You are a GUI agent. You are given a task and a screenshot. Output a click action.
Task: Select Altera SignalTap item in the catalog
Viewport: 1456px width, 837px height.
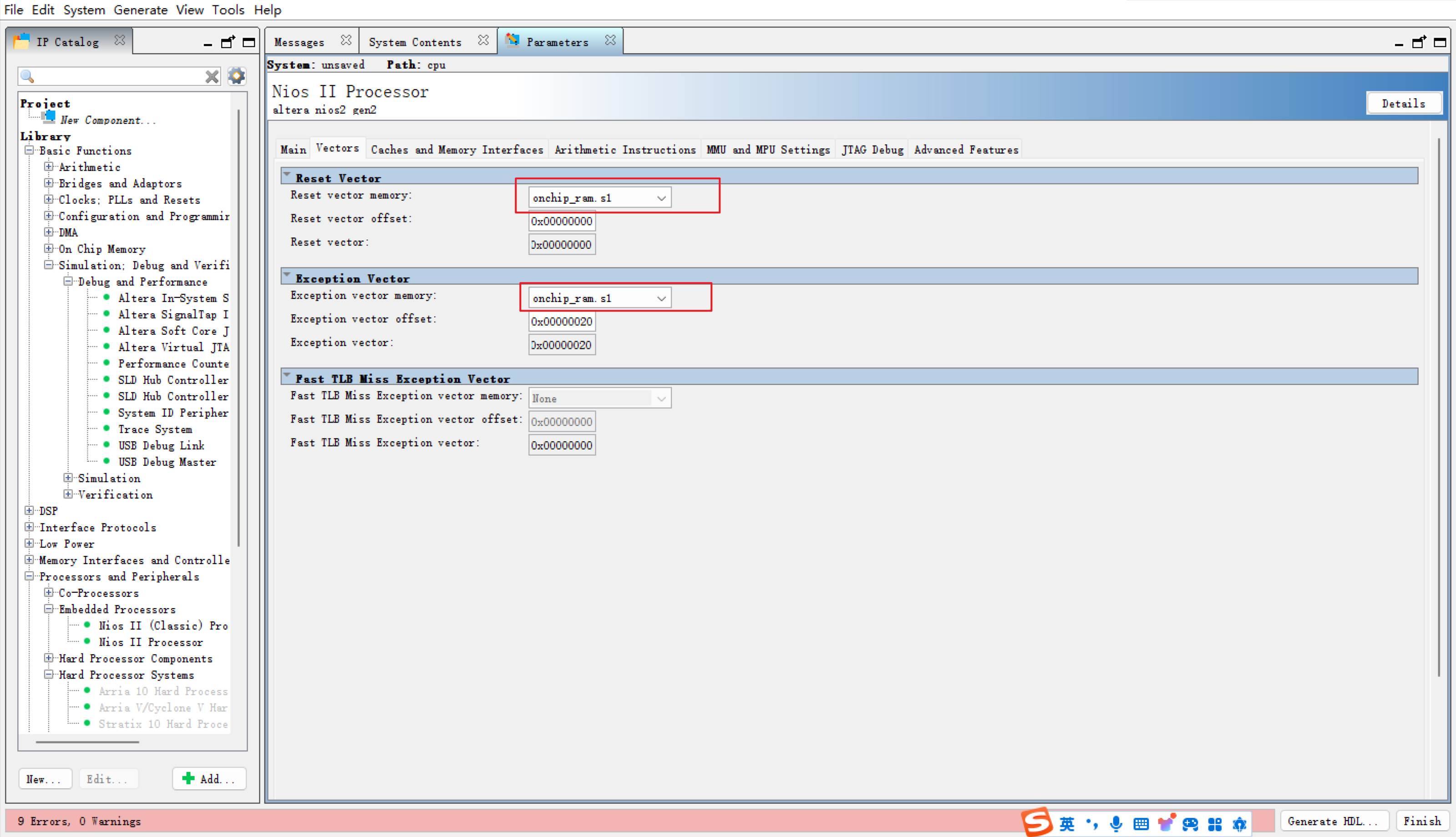(172, 314)
